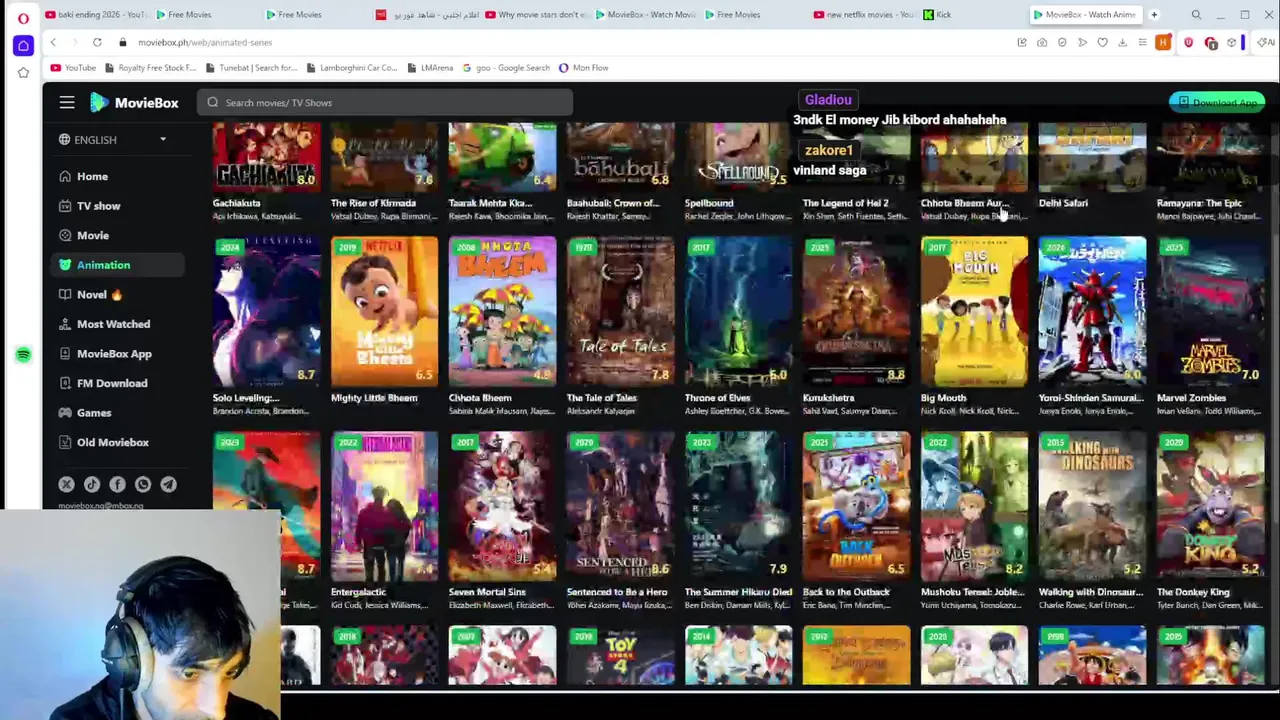1280x720 pixels.
Task: Open the Throne of Elves poster
Action: [x=738, y=312]
